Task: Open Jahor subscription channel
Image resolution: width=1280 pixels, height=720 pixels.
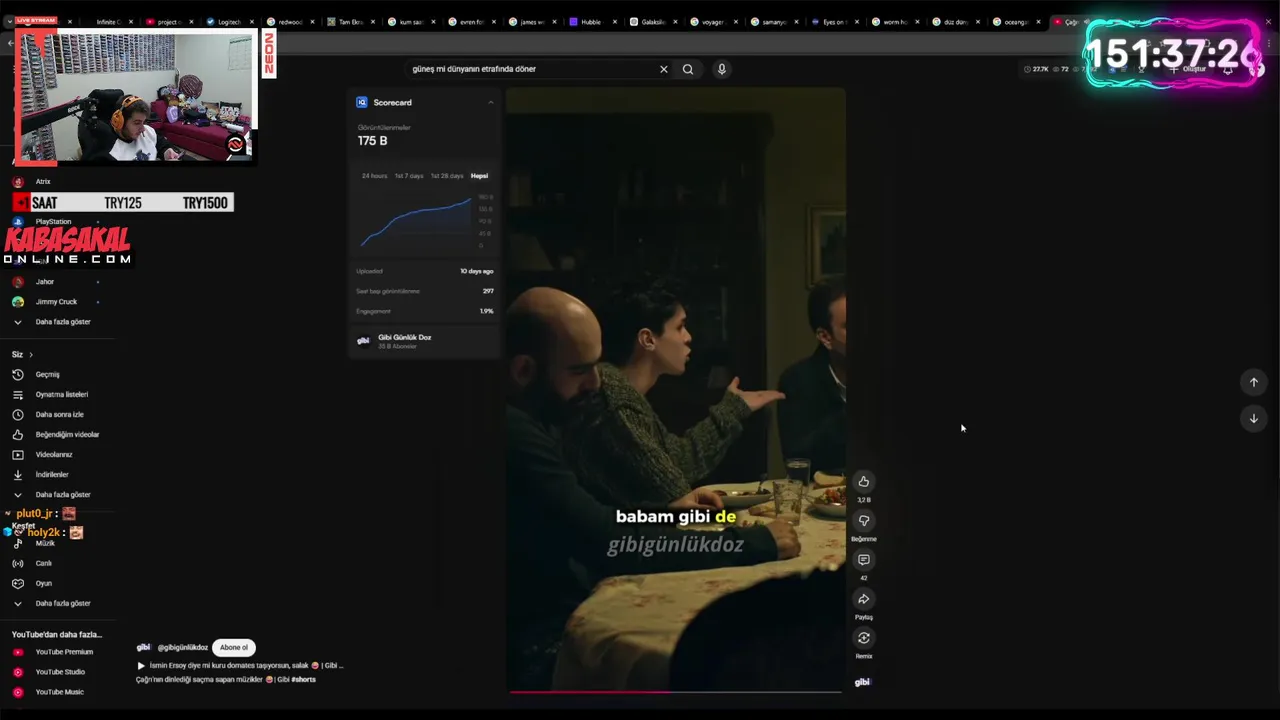Action: (44, 282)
